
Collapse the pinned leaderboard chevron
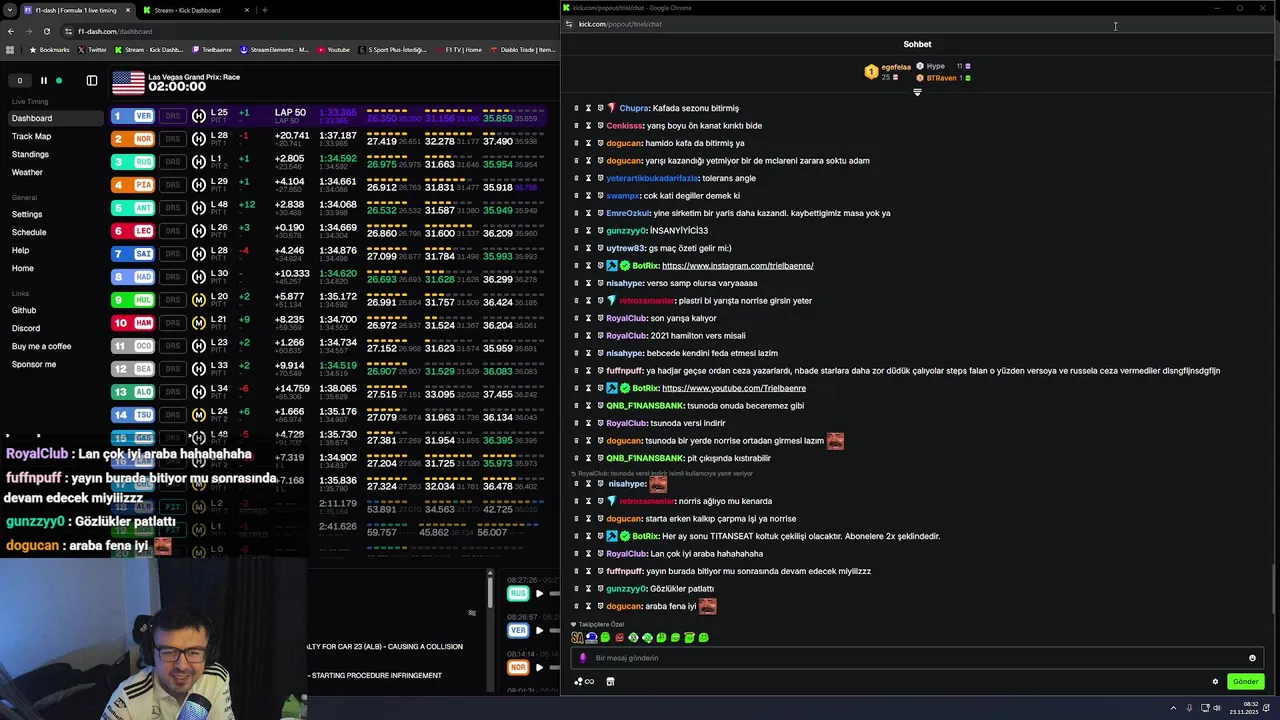(917, 92)
